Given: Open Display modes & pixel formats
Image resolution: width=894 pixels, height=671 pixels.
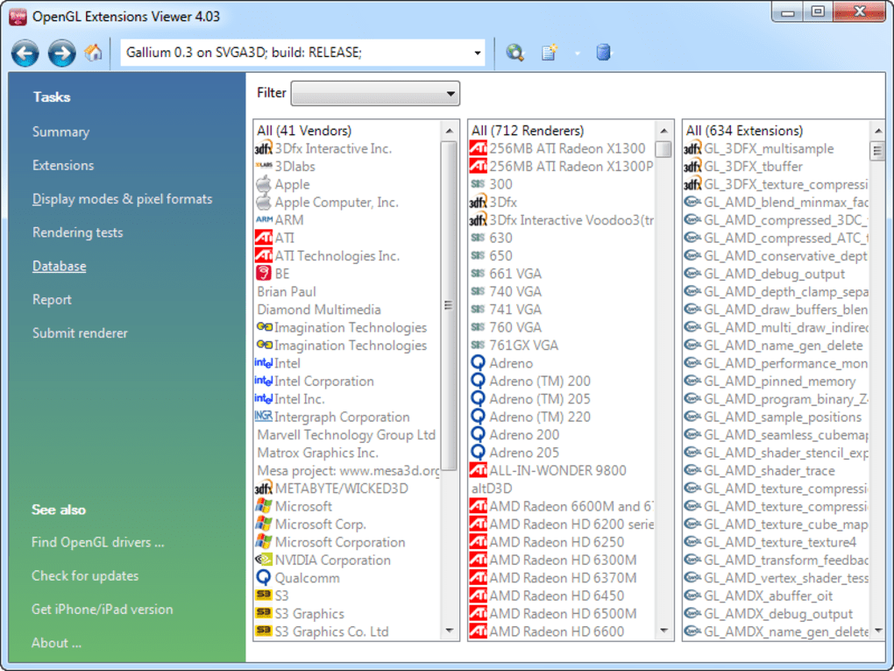Looking at the screenshot, I should click(122, 199).
